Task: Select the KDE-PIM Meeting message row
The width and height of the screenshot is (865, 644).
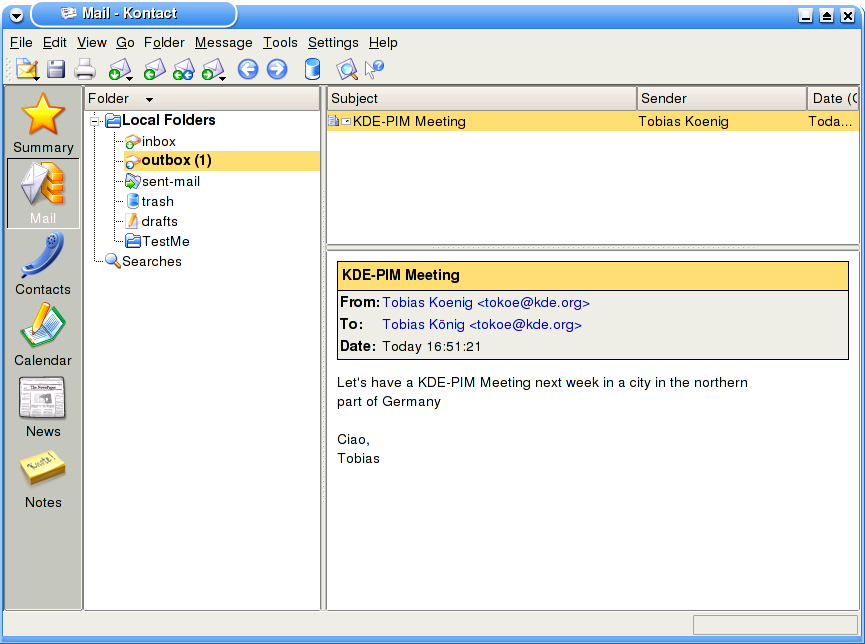Action: click(593, 121)
